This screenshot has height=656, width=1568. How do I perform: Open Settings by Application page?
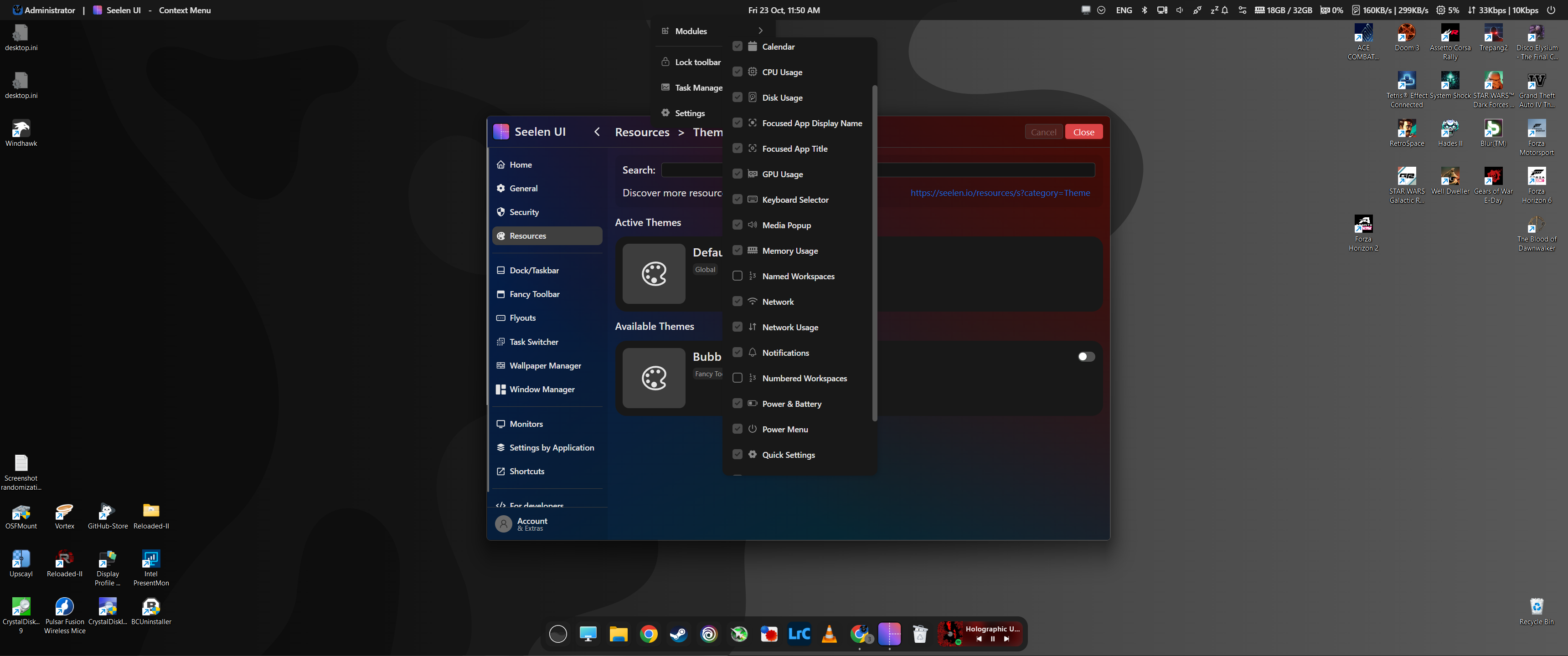pyautogui.click(x=547, y=448)
